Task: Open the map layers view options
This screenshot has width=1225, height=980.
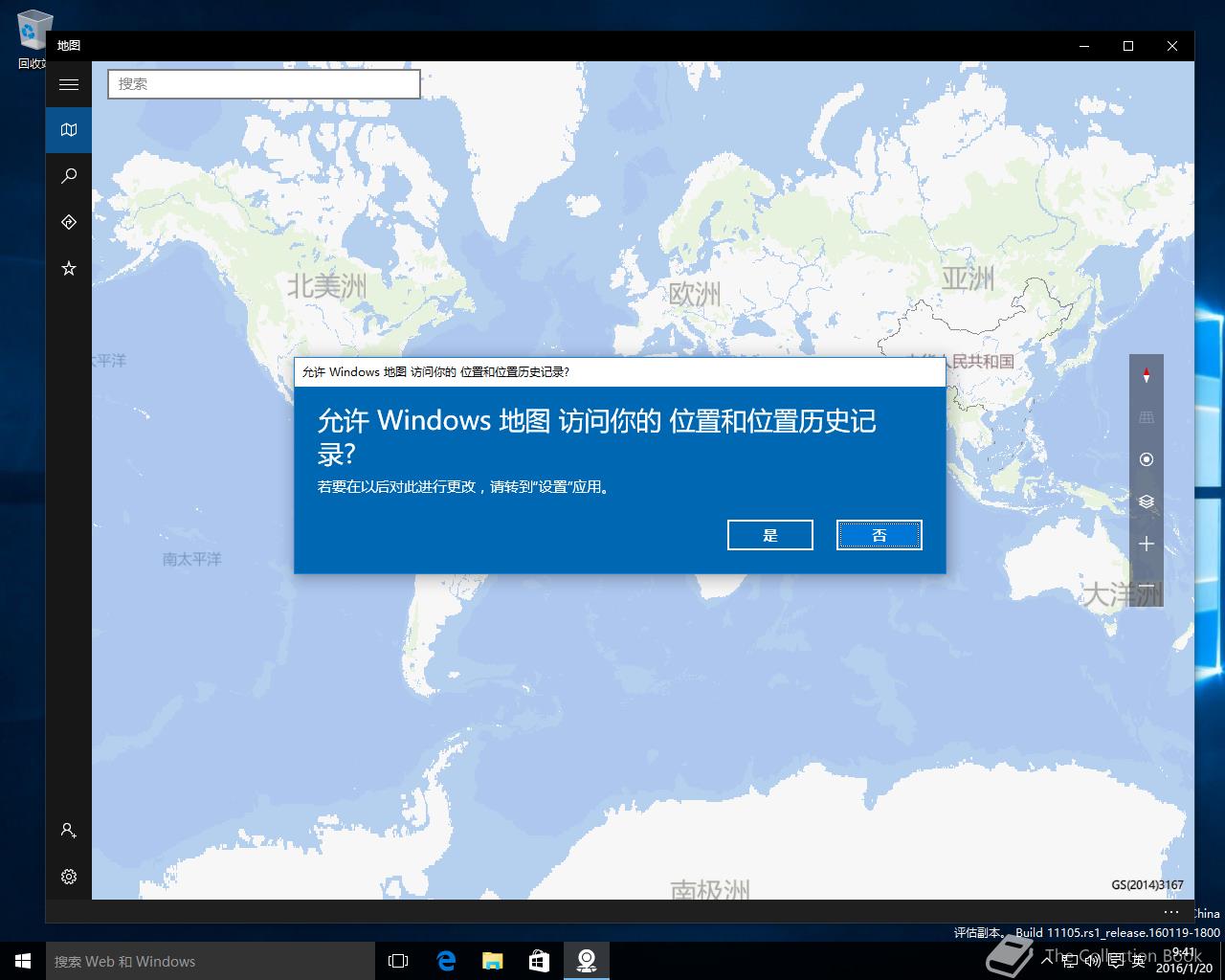Action: coord(1147,501)
